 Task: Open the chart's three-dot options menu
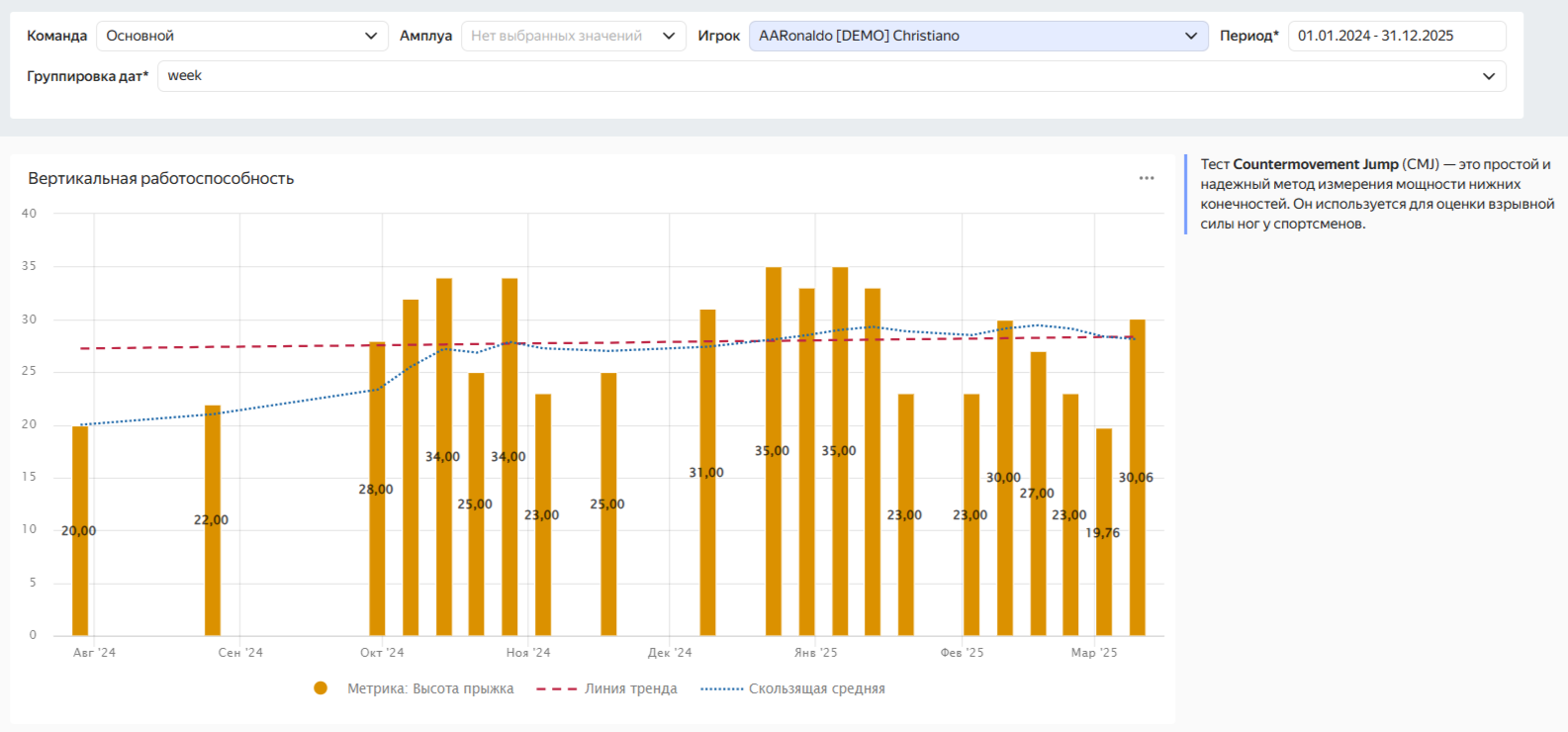tap(1147, 178)
